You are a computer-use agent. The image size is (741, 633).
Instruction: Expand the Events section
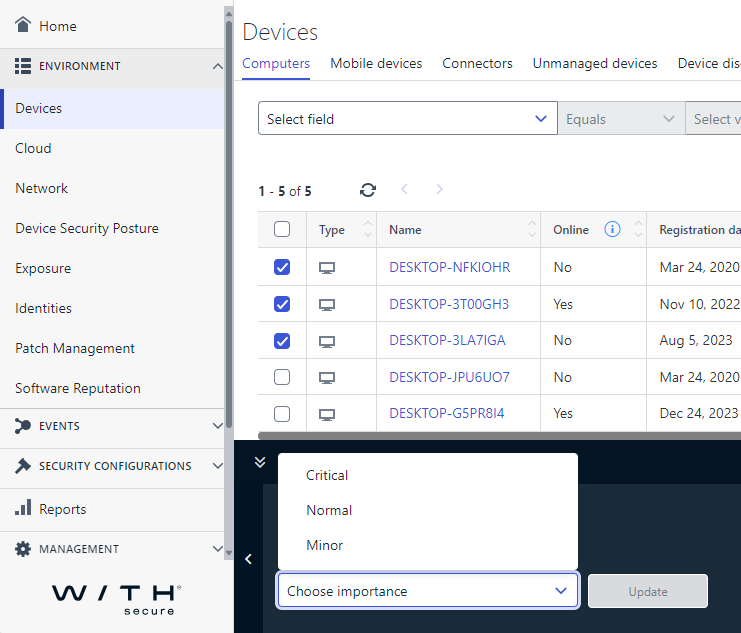click(217, 425)
